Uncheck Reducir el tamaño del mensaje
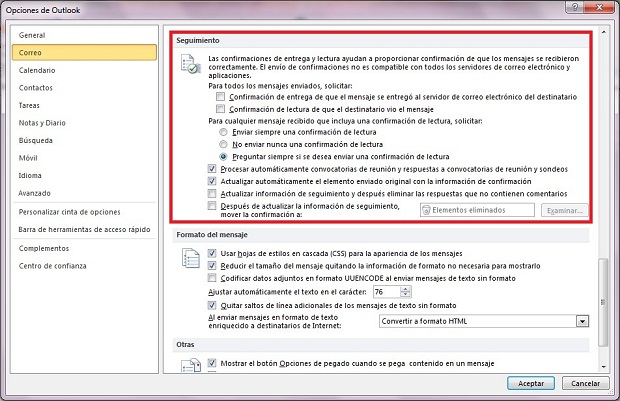Image resolution: width=620 pixels, height=401 pixels. [212, 265]
